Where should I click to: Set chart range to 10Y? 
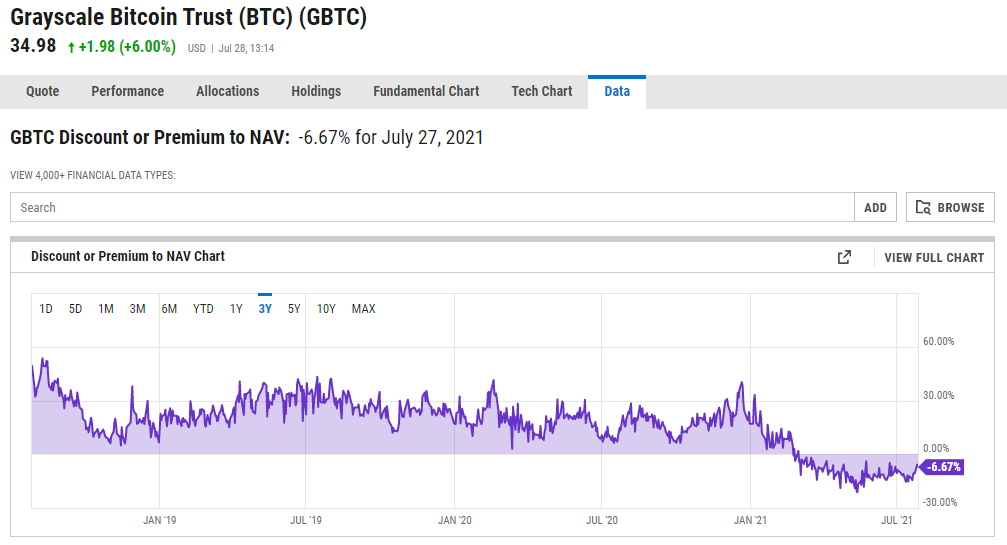point(326,309)
